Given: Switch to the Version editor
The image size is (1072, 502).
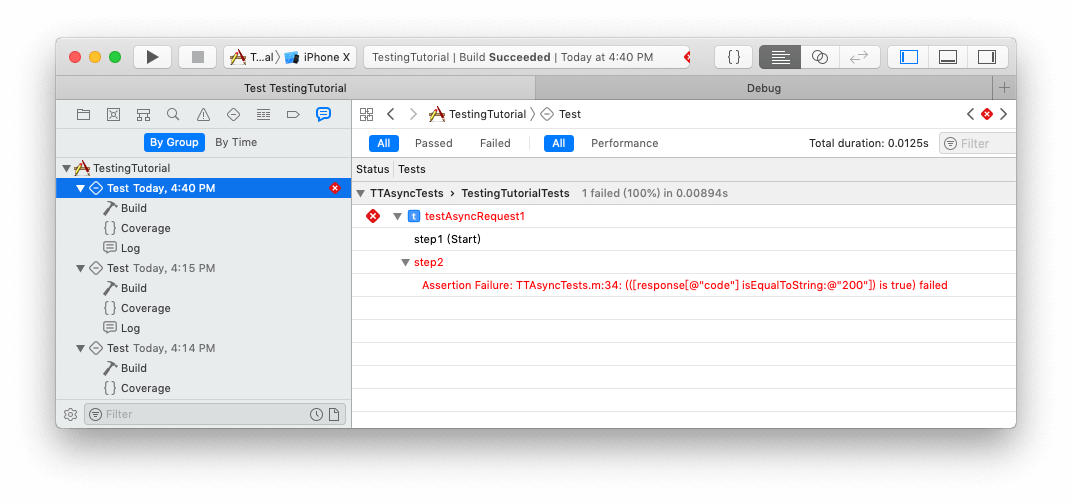Looking at the screenshot, I should 859,57.
